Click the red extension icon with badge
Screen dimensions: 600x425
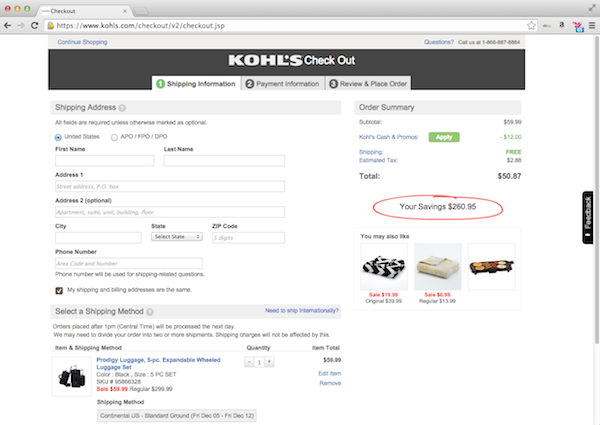[578, 26]
